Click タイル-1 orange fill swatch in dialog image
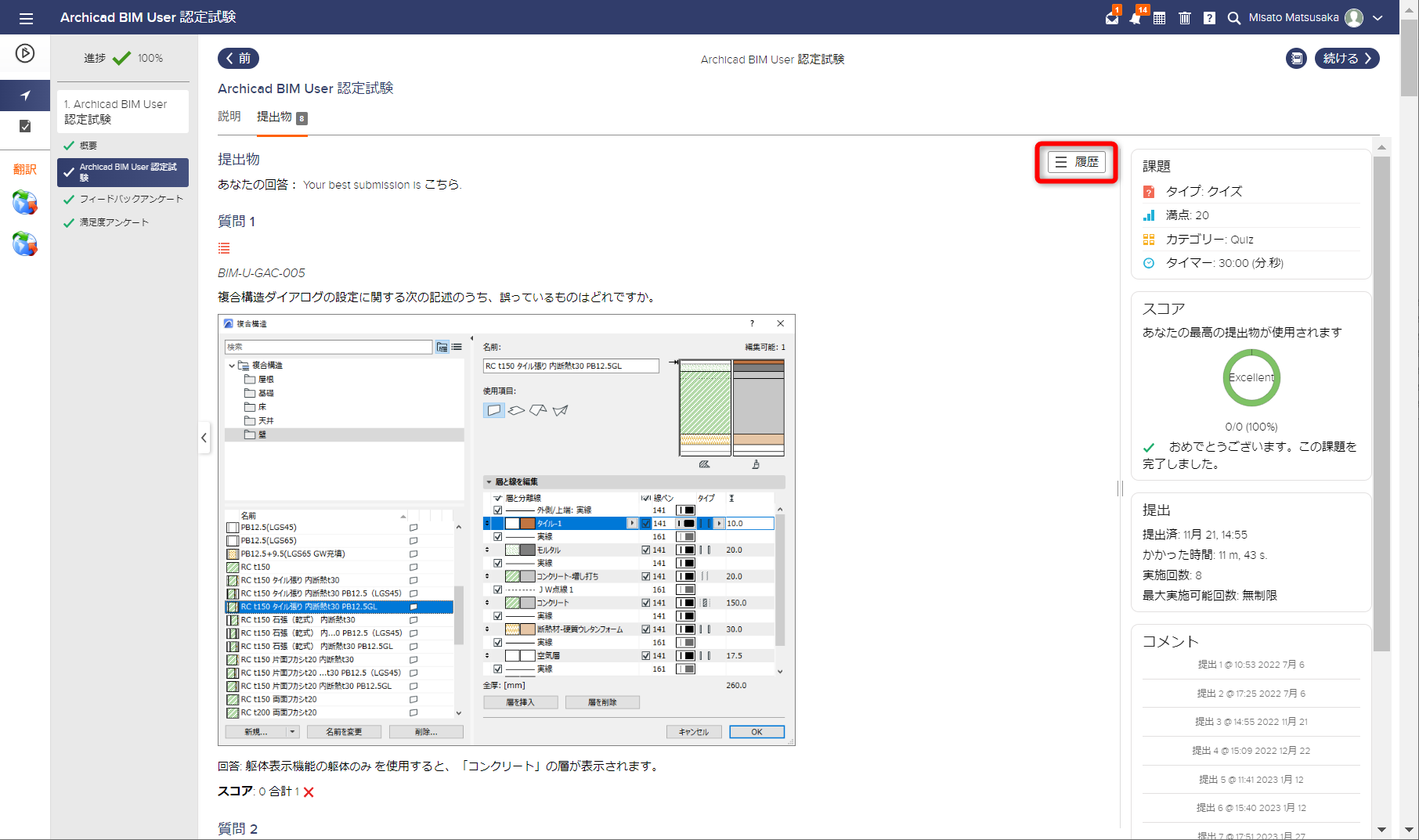 [x=528, y=524]
